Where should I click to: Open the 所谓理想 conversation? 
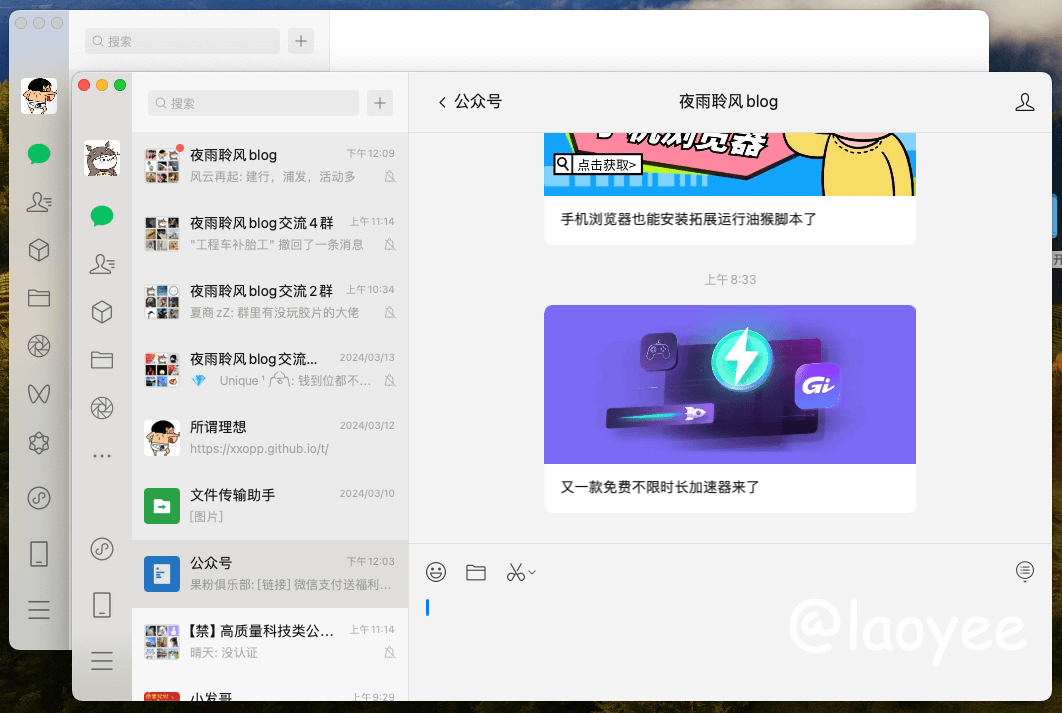point(270,437)
